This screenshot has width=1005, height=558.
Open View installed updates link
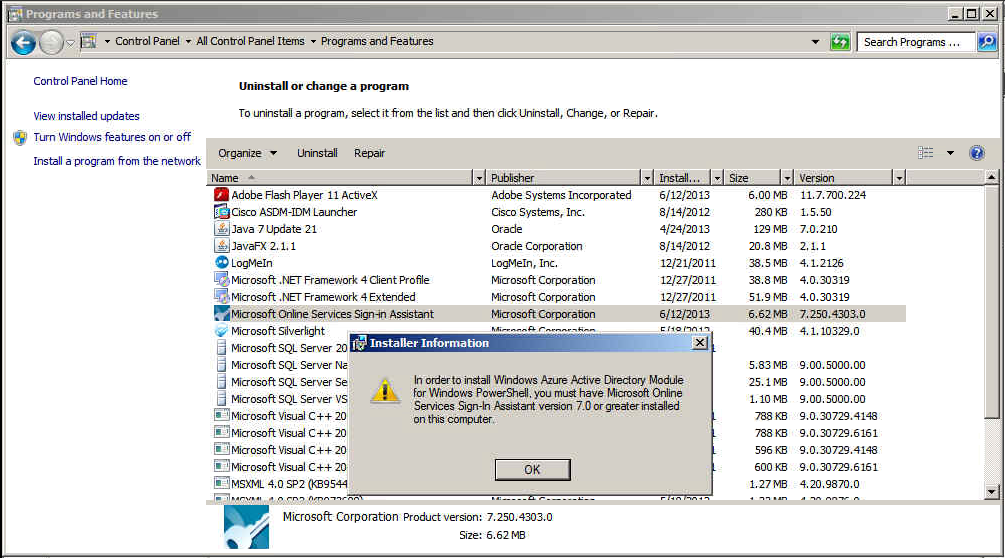pyautogui.click(x=87, y=116)
